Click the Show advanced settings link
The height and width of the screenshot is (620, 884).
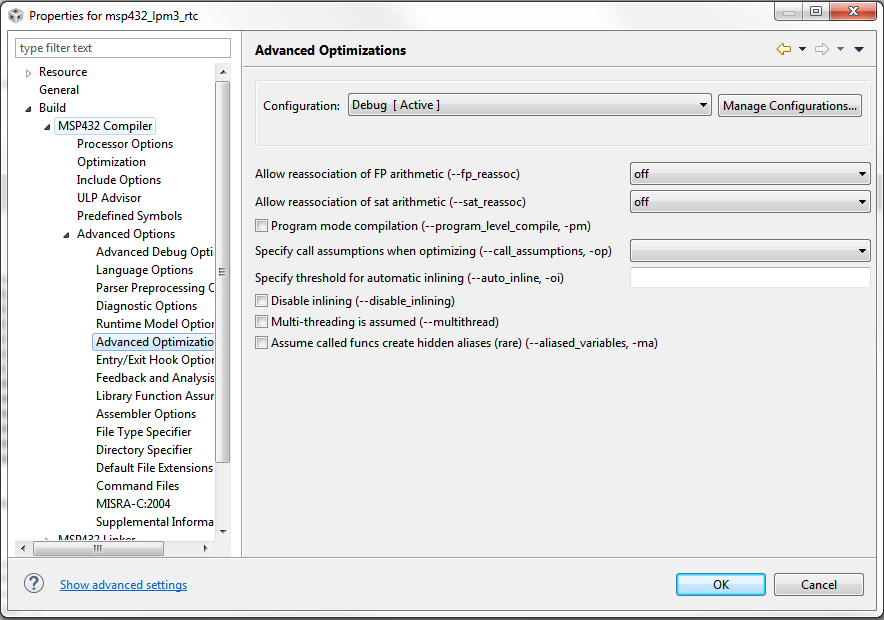tap(123, 585)
